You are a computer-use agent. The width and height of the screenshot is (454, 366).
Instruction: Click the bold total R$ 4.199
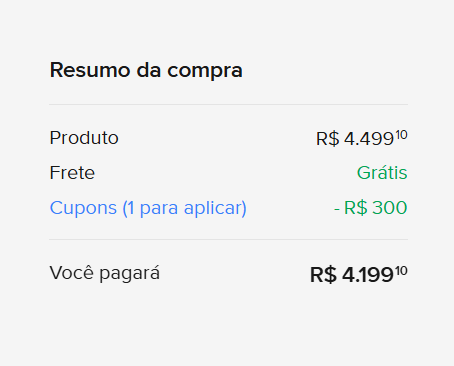359,275
